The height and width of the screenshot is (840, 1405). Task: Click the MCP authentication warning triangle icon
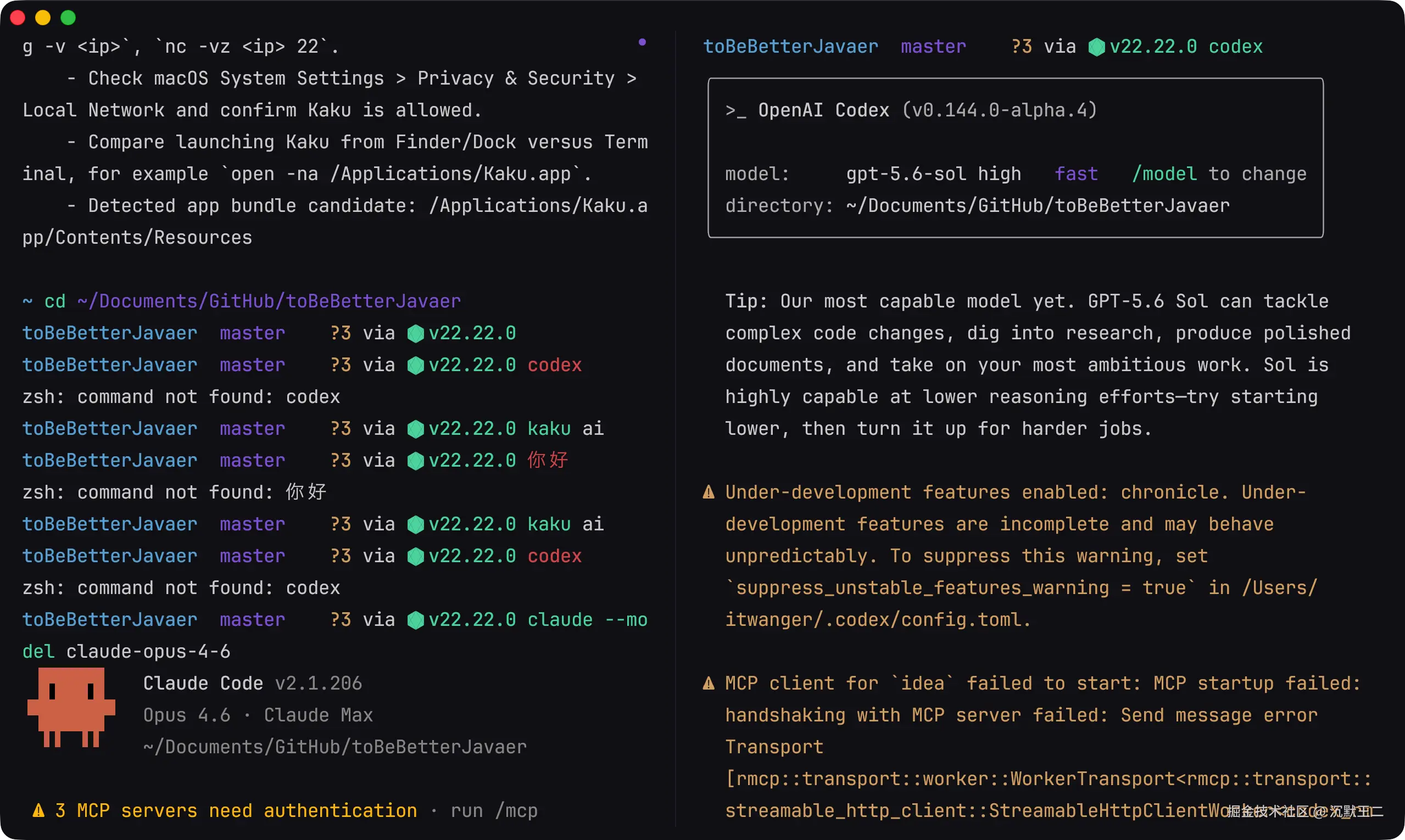point(38,810)
